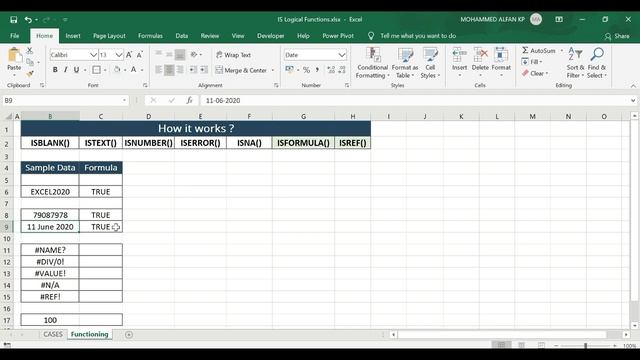Click the Percent Style icon

(x=306, y=70)
